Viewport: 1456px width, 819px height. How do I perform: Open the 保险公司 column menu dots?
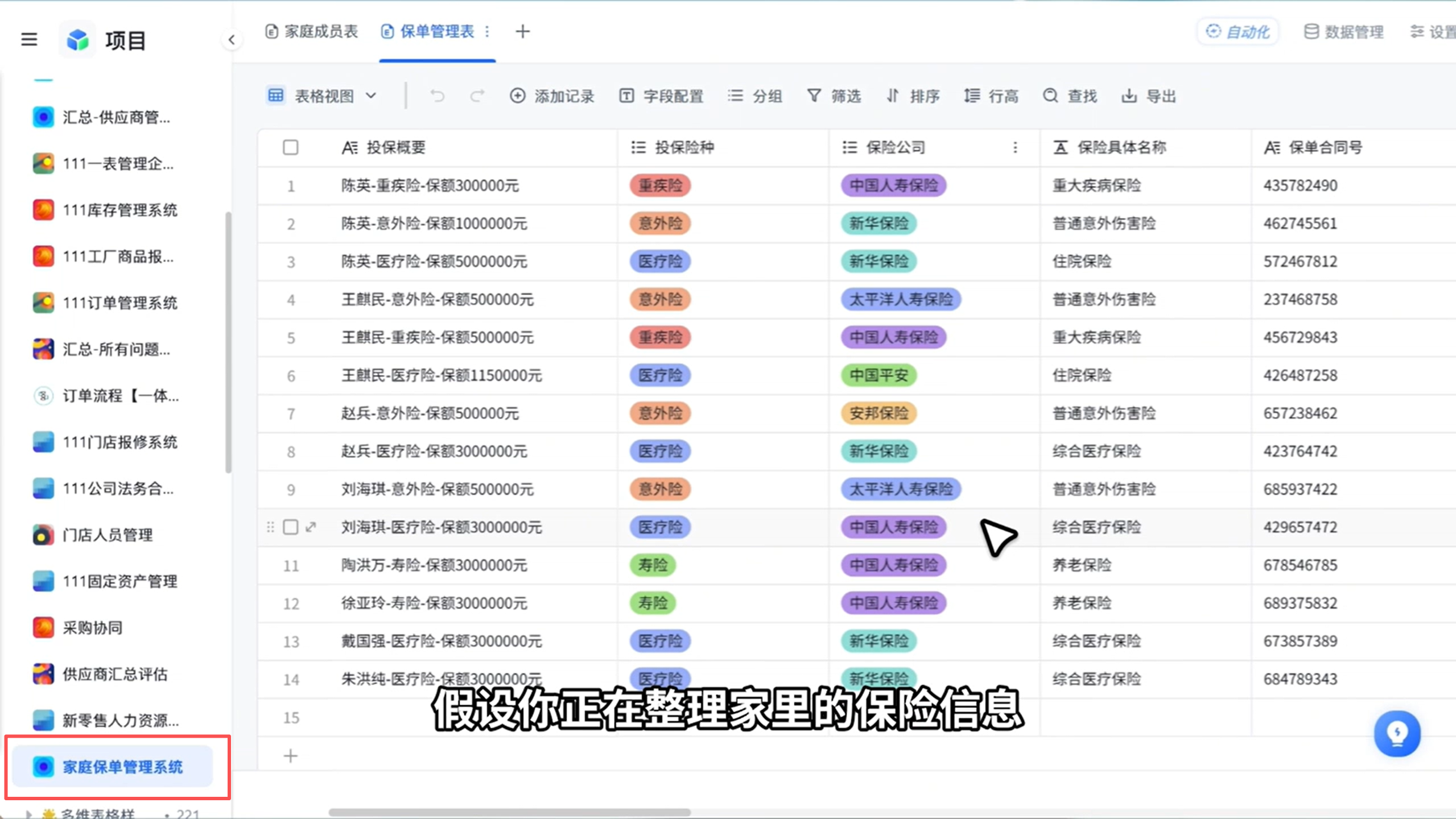tap(1015, 147)
